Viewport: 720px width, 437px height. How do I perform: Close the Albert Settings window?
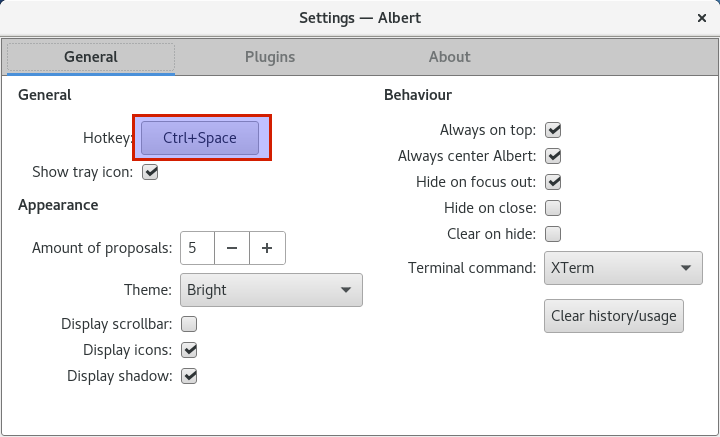click(x=702, y=18)
